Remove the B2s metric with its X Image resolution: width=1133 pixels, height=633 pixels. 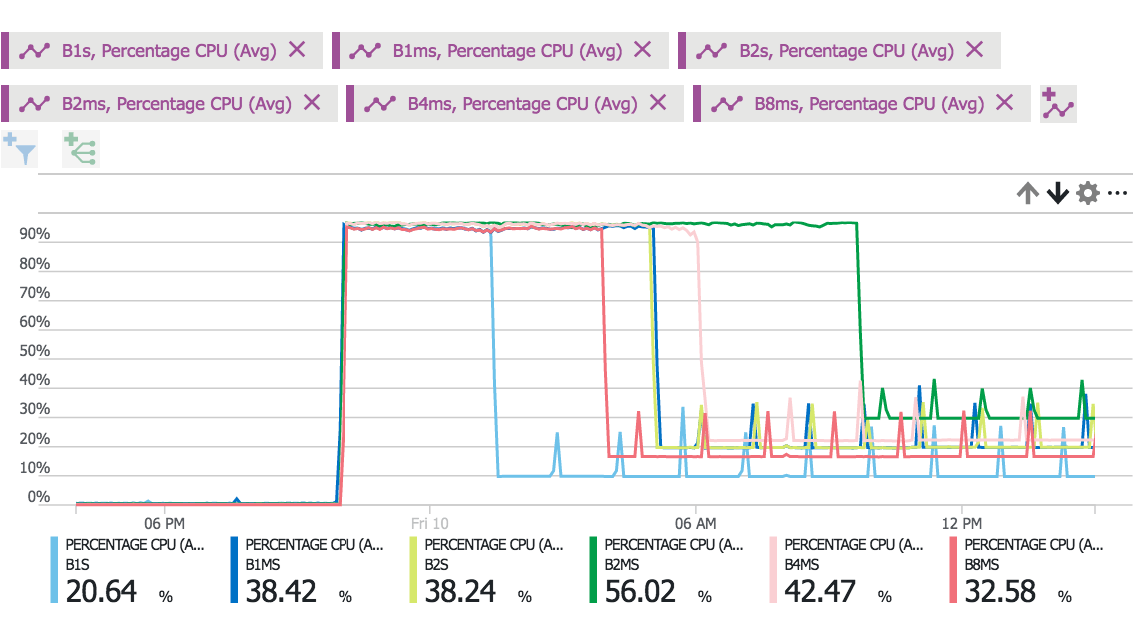tap(972, 50)
